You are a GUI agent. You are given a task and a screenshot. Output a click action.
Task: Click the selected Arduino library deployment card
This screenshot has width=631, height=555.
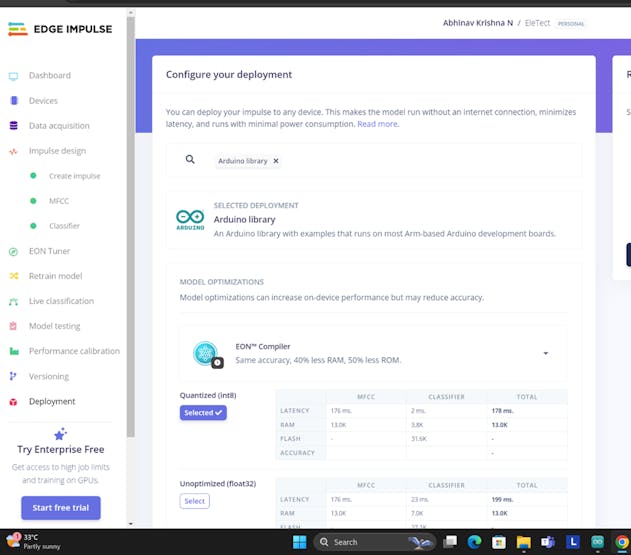[x=374, y=220]
